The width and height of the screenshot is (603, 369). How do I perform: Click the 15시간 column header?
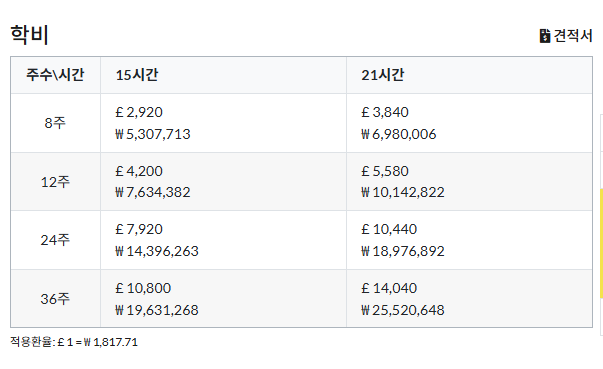223,75
